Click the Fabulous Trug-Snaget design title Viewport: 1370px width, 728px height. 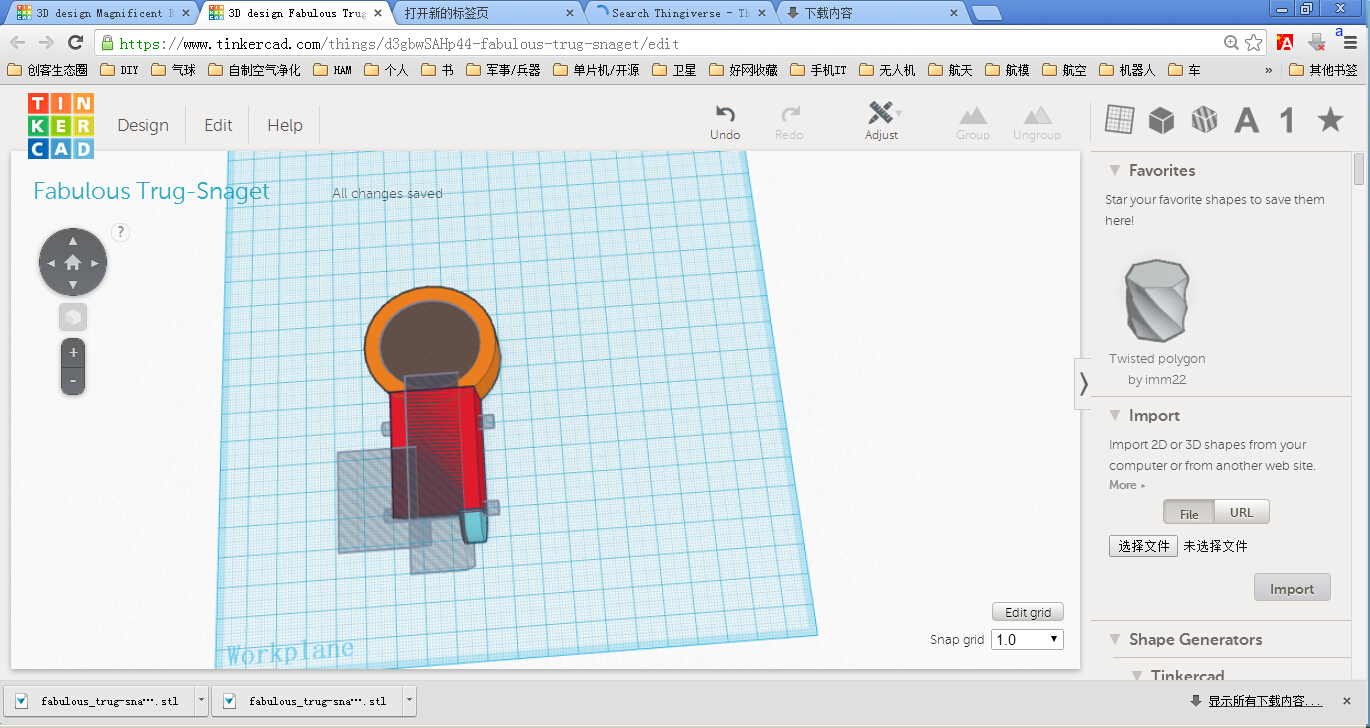click(x=151, y=191)
